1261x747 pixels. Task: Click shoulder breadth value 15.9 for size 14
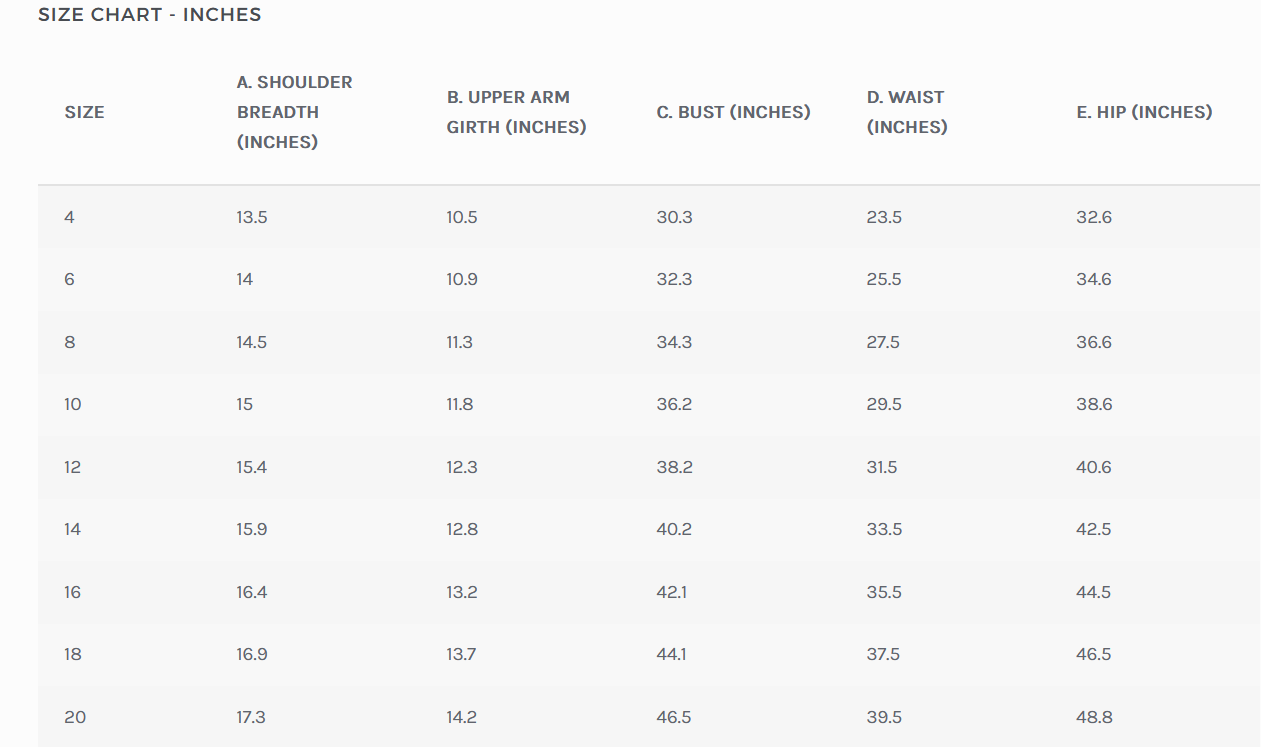[x=252, y=529]
